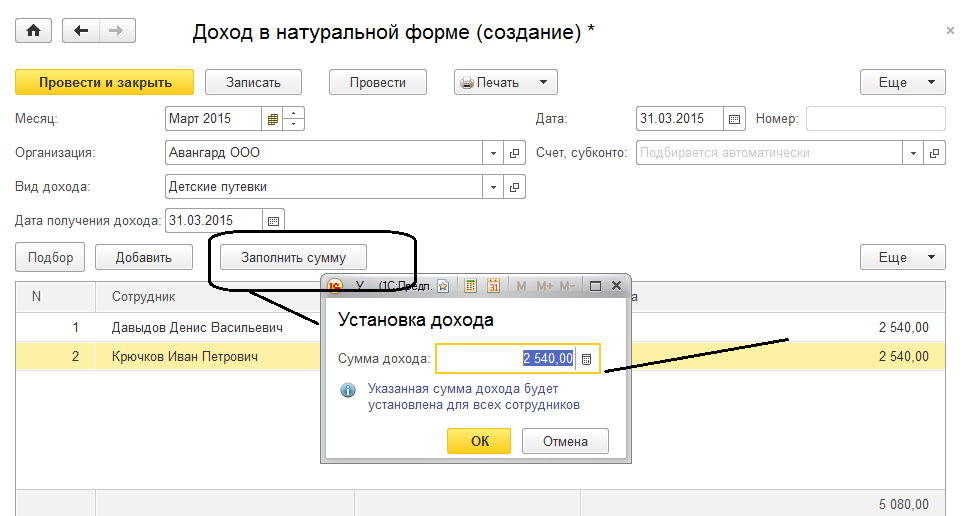Add dialog to favorites with star icon
Screen dimensions: 970x516
pyautogui.click(x=443, y=286)
